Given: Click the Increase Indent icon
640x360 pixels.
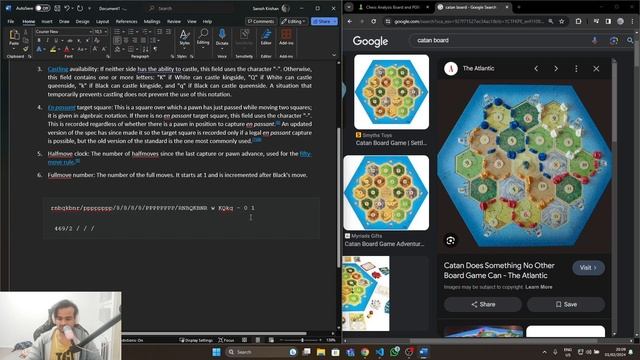Looking at the screenshot, I should pos(168,31).
